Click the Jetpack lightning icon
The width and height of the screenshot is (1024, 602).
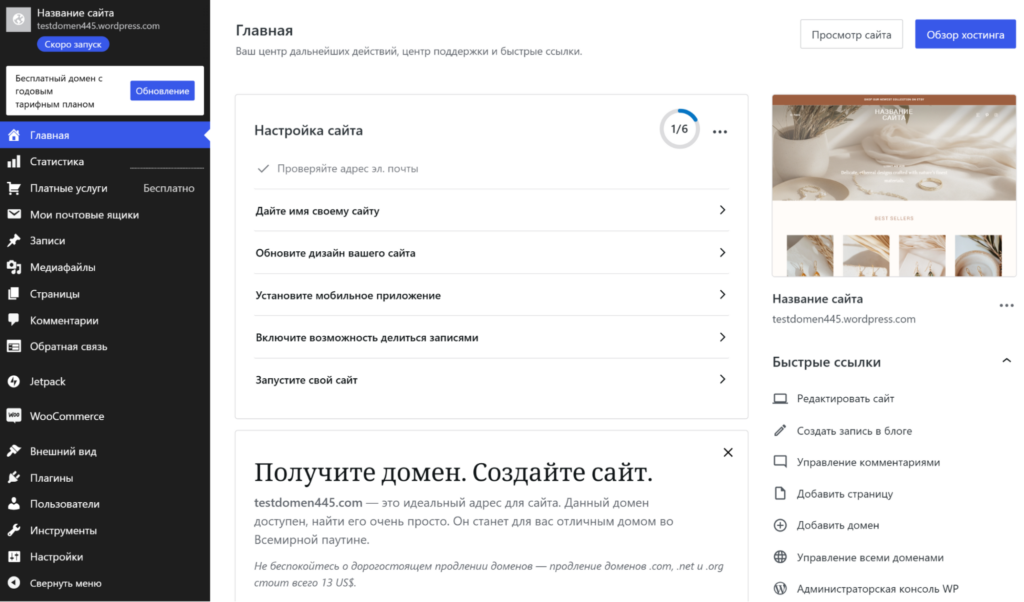pos(14,381)
